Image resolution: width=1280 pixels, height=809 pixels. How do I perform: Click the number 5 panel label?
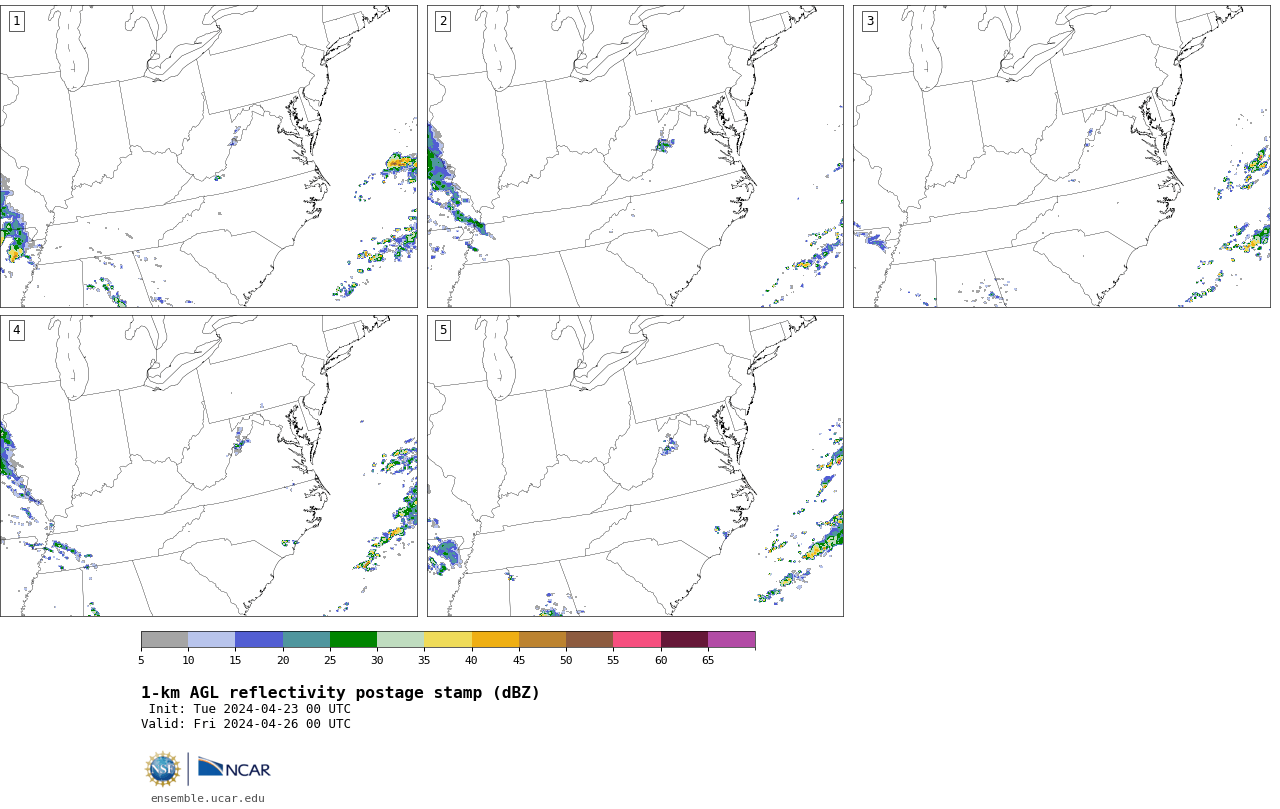point(443,330)
